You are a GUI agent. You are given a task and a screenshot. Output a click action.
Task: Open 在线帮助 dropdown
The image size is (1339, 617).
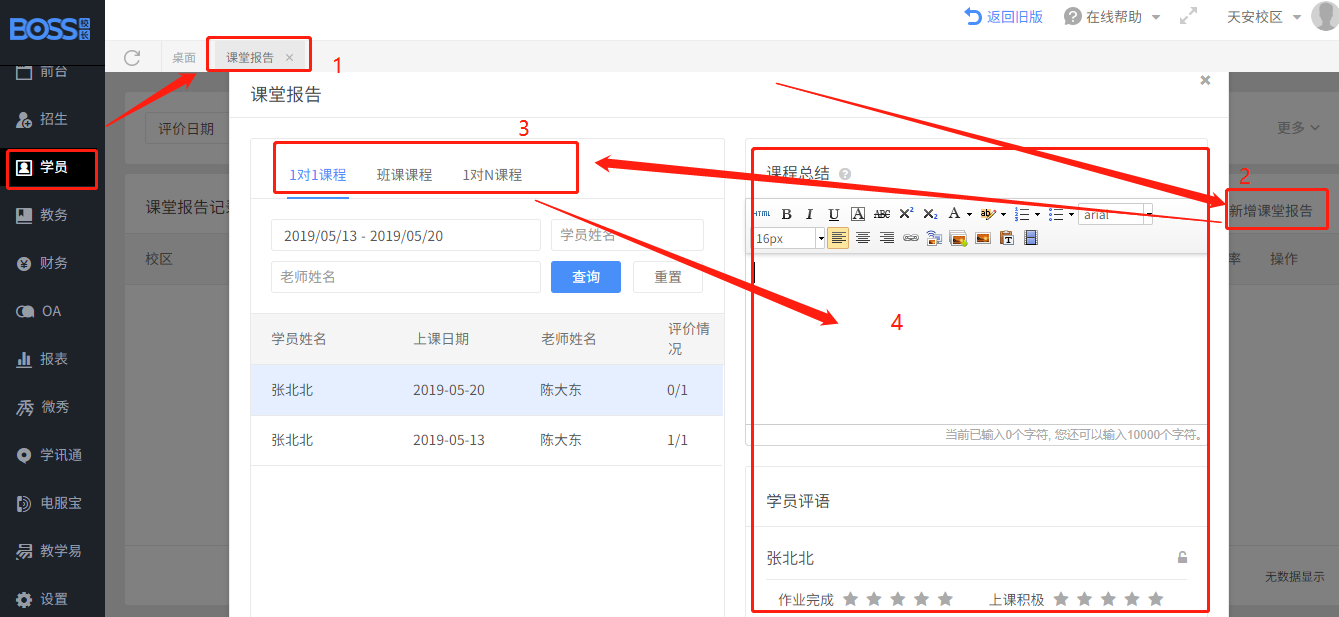tap(1112, 17)
